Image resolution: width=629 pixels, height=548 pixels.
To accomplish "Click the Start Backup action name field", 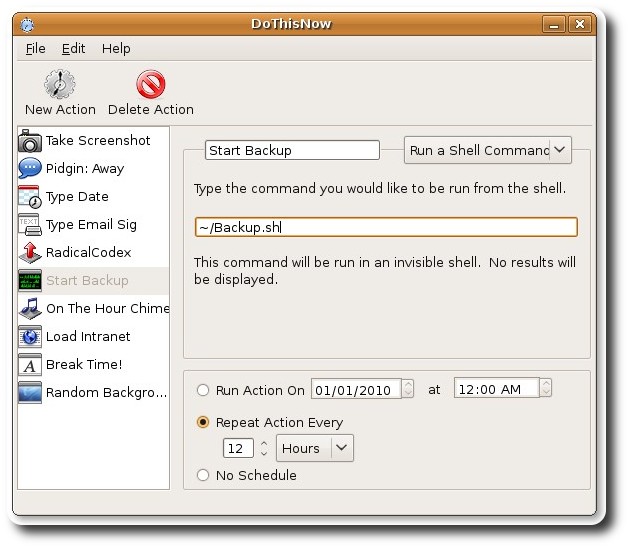I will [292, 150].
